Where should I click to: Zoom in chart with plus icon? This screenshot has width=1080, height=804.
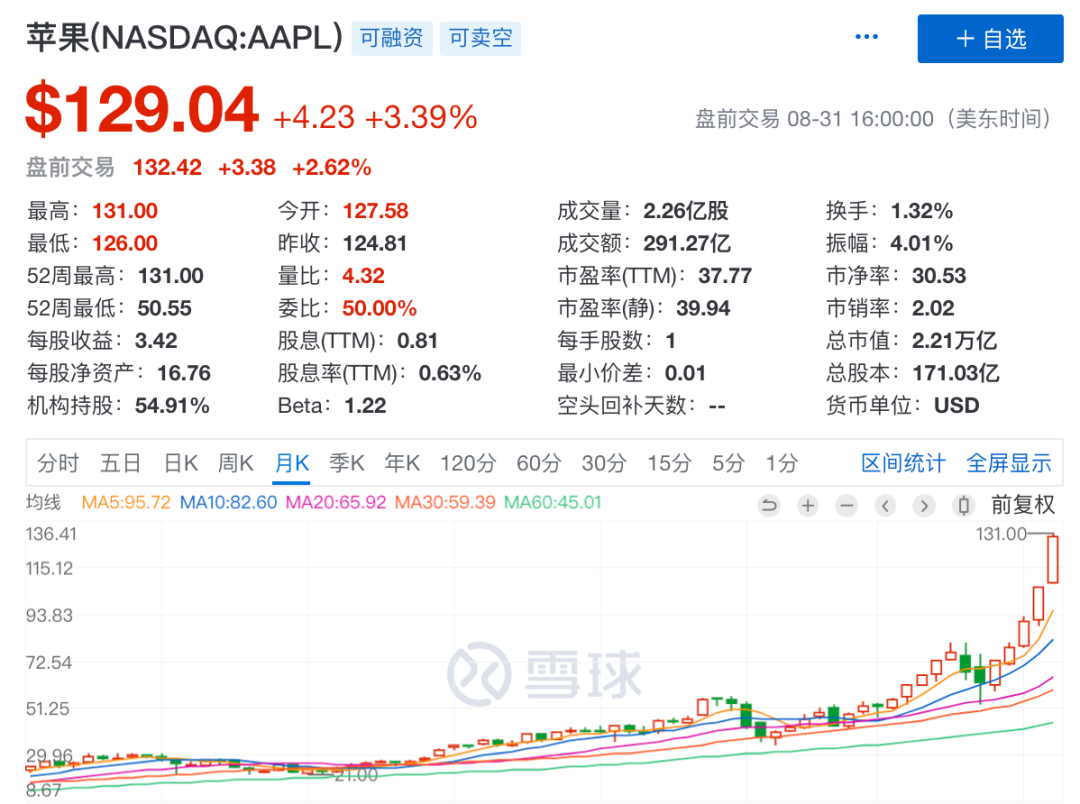pos(807,506)
